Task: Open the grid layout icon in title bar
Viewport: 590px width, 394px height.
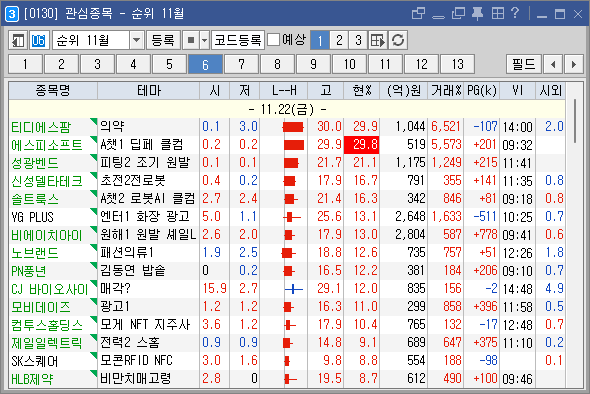Action: (497, 14)
